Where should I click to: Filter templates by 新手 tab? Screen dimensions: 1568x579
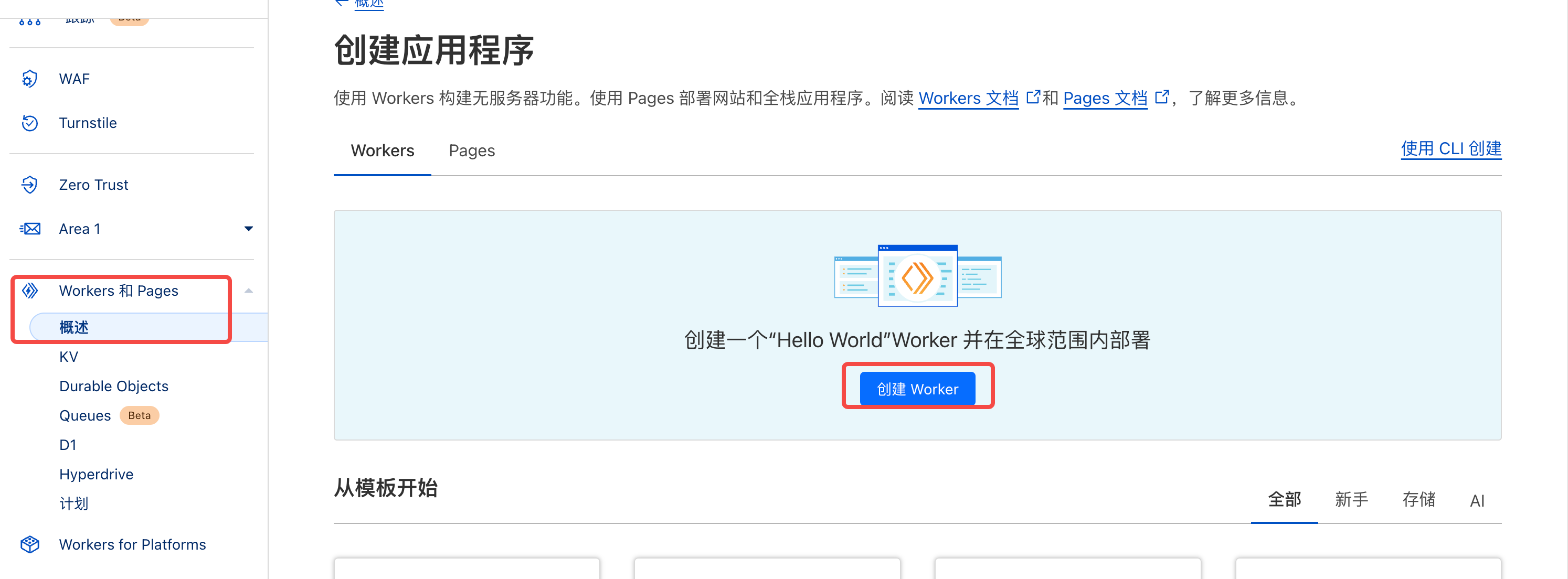(1351, 499)
